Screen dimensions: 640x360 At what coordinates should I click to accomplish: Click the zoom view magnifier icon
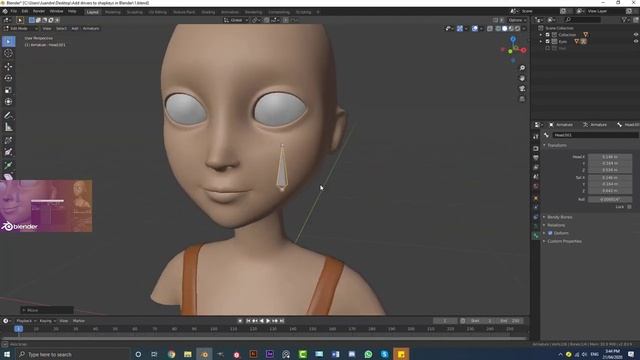522,68
